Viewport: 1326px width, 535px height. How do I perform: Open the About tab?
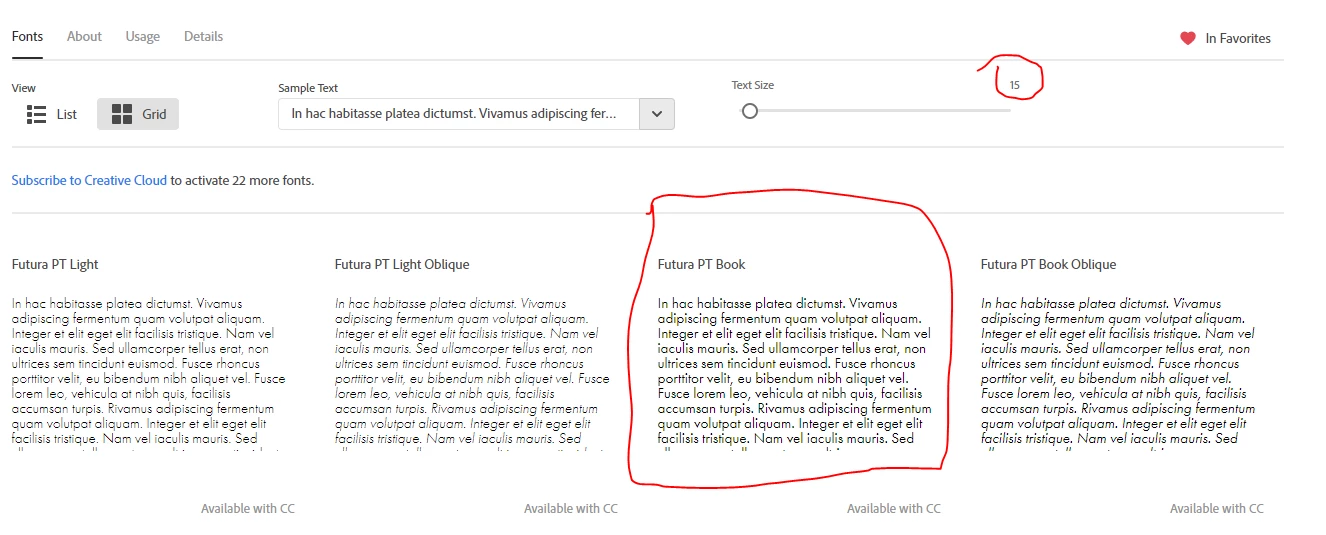tap(84, 36)
